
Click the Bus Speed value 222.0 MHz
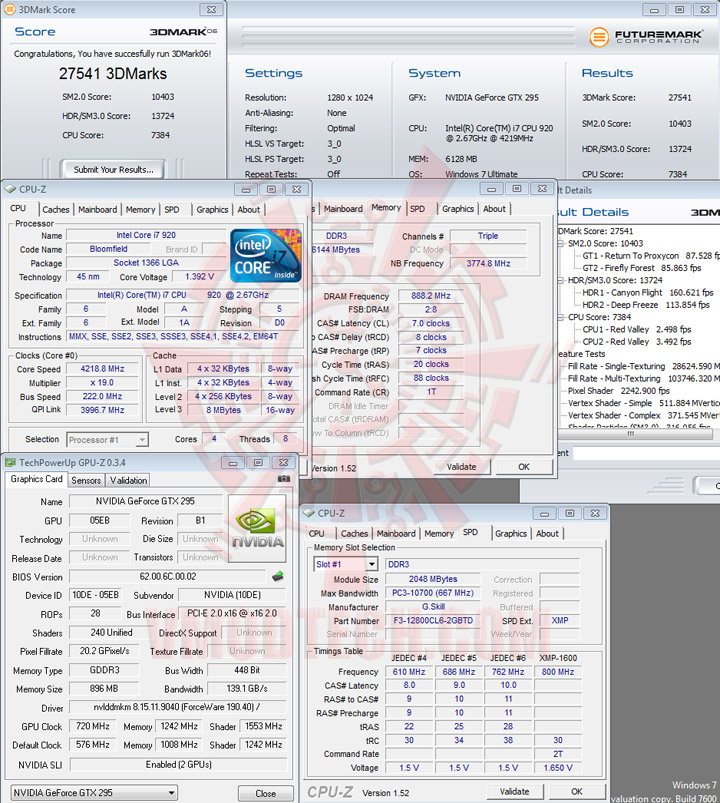(102, 396)
